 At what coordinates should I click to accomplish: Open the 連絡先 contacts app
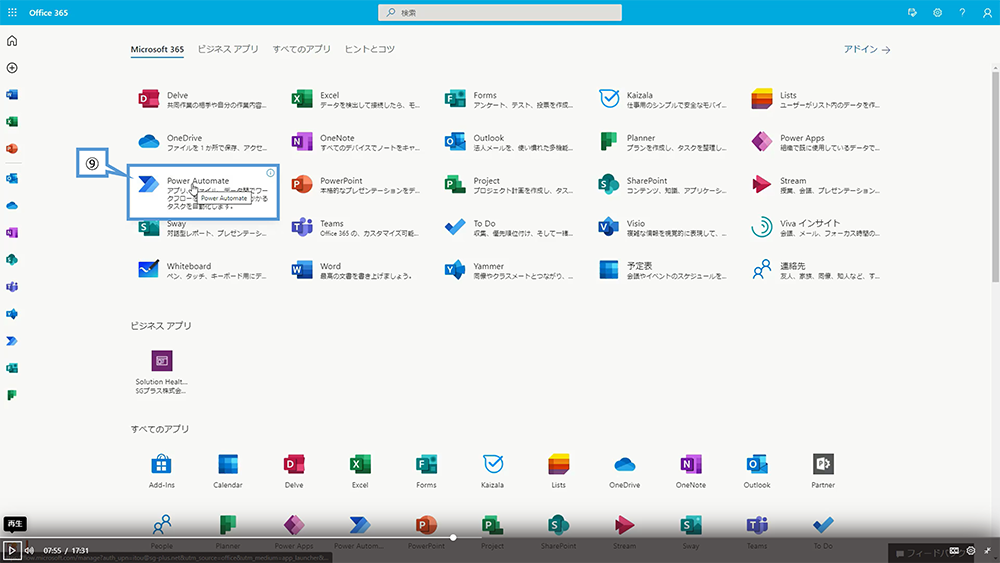[816, 270]
